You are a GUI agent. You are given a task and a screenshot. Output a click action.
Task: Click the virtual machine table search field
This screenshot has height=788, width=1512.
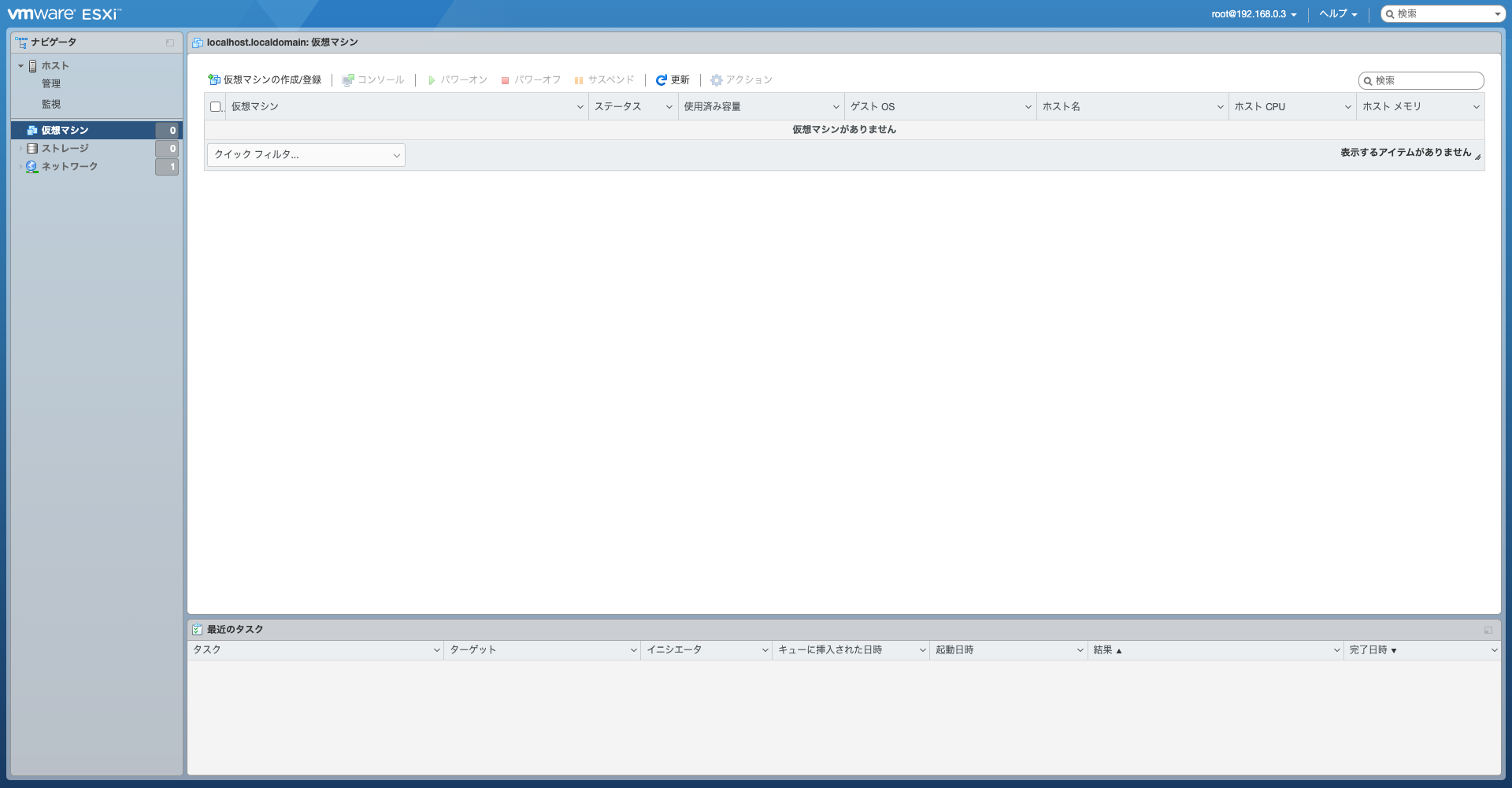(x=1421, y=81)
